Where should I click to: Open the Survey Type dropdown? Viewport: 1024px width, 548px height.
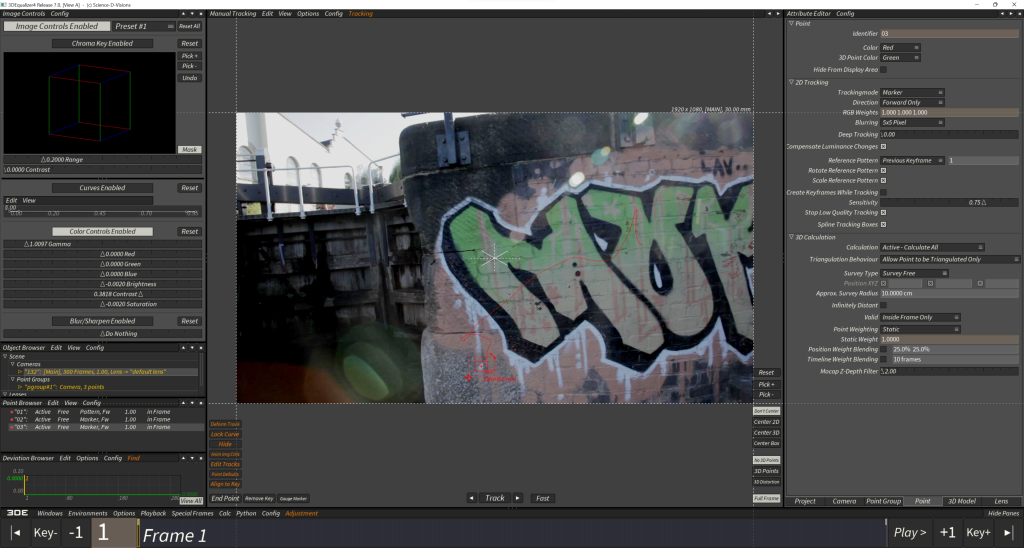click(x=914, y=273)
